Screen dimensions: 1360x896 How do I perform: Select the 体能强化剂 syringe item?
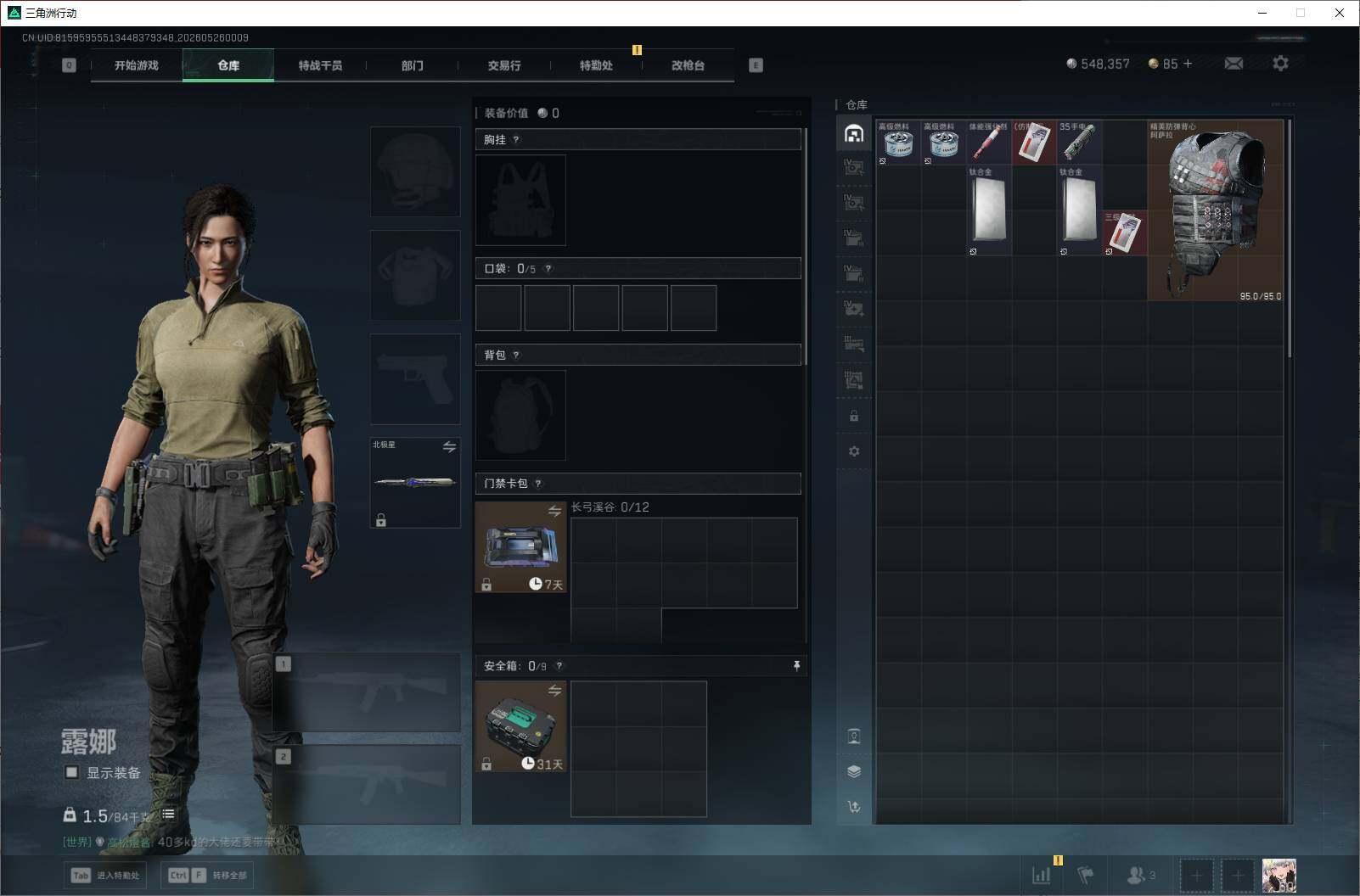pos(989,142)
